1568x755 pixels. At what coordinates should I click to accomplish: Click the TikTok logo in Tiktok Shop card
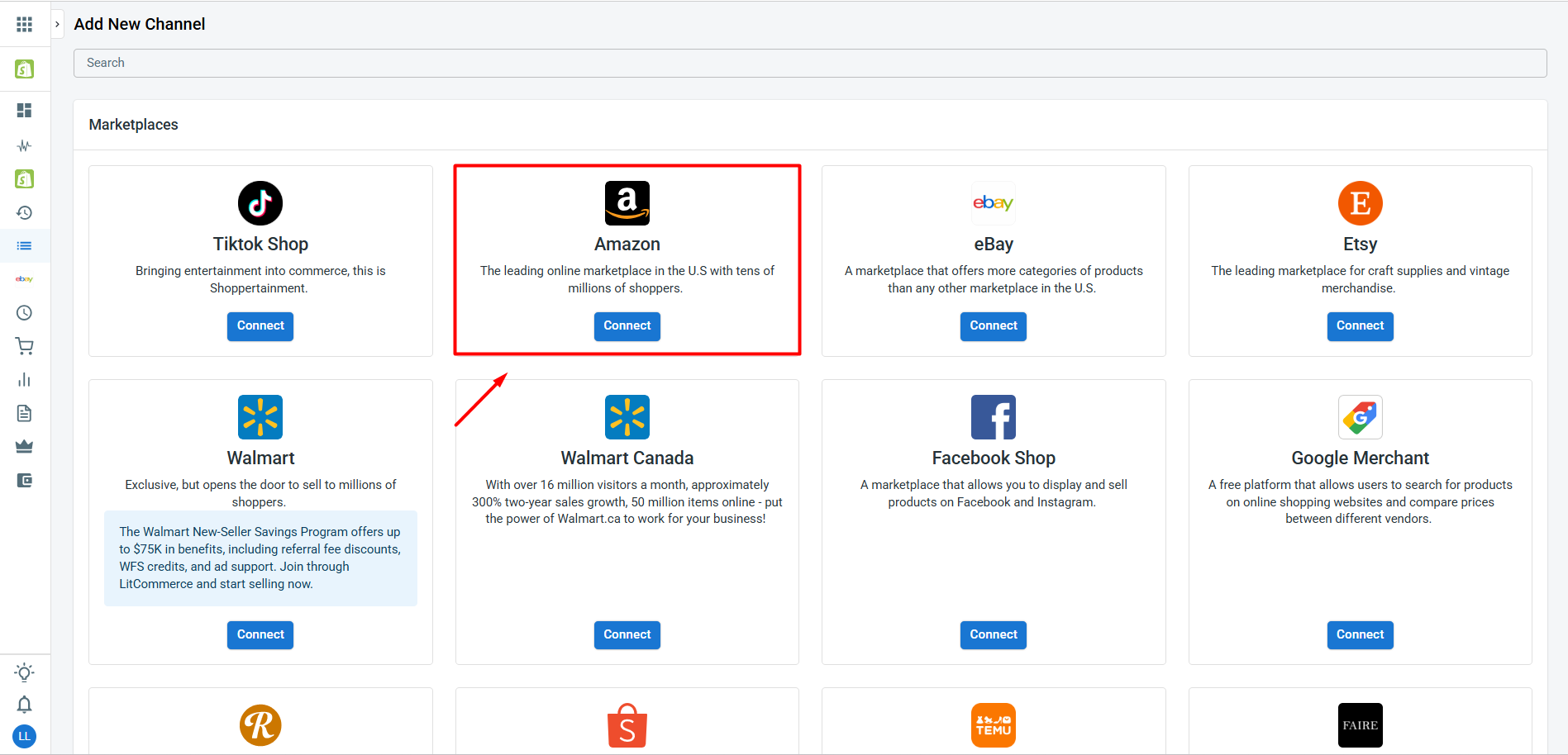point(260,203)
